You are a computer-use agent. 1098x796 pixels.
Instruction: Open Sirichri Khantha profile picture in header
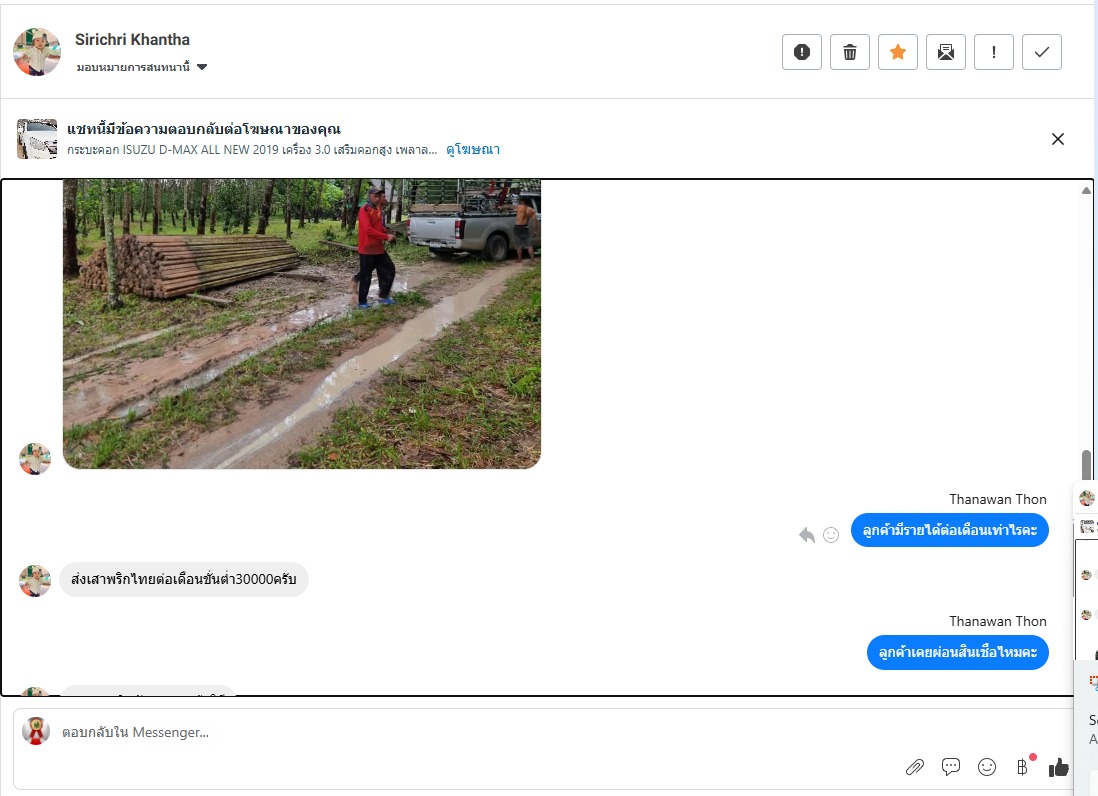37,52
